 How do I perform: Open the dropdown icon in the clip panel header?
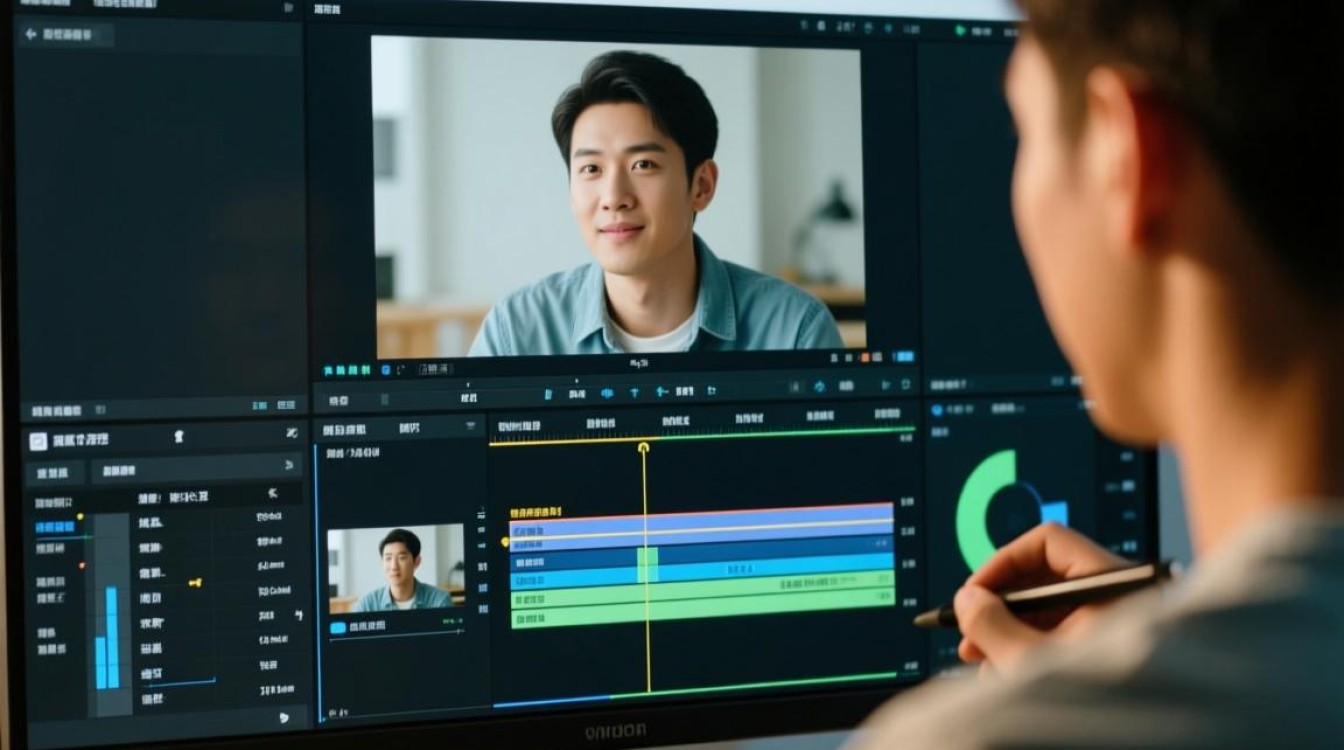point(472,427)
